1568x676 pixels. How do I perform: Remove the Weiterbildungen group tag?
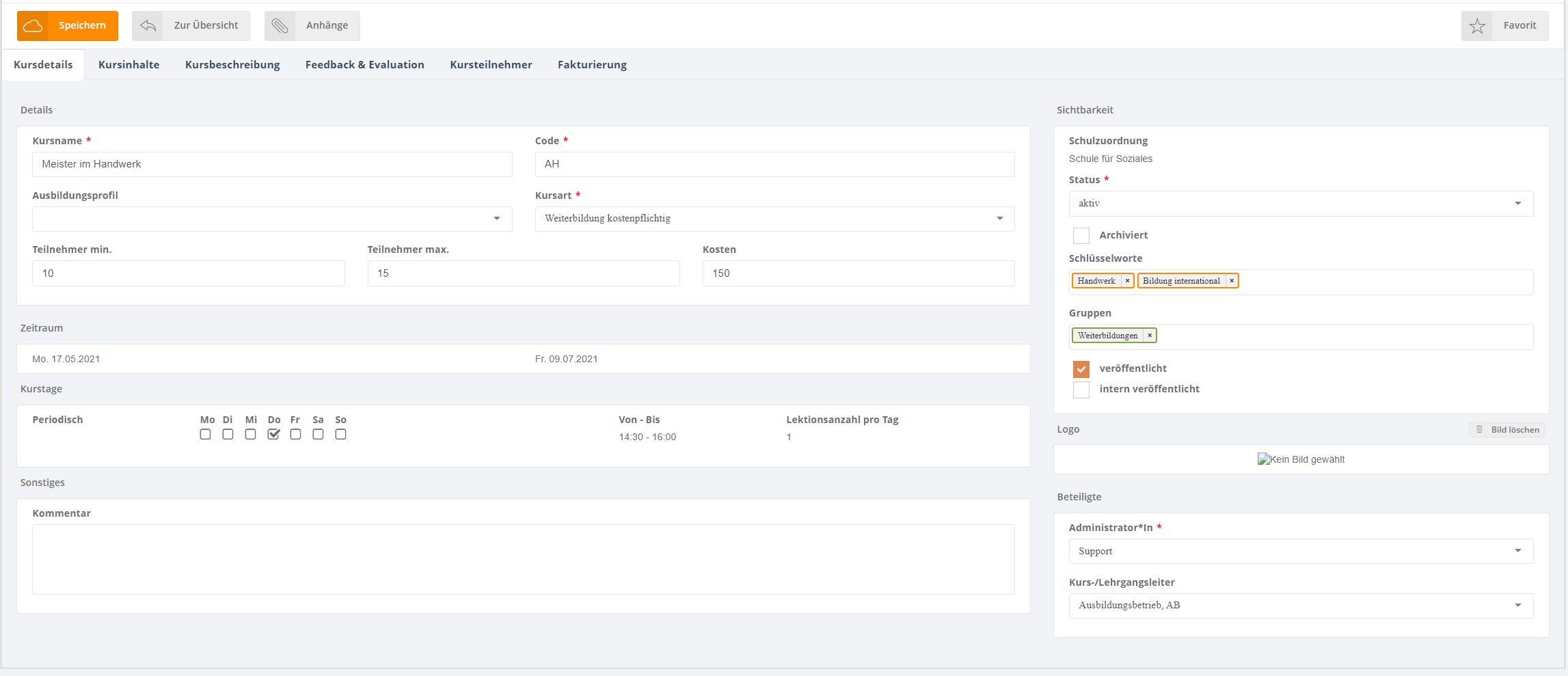(1150, 336)
